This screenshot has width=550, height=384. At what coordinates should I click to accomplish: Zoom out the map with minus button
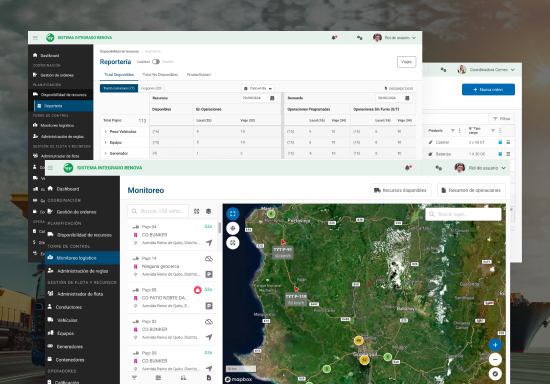[495, 359]
